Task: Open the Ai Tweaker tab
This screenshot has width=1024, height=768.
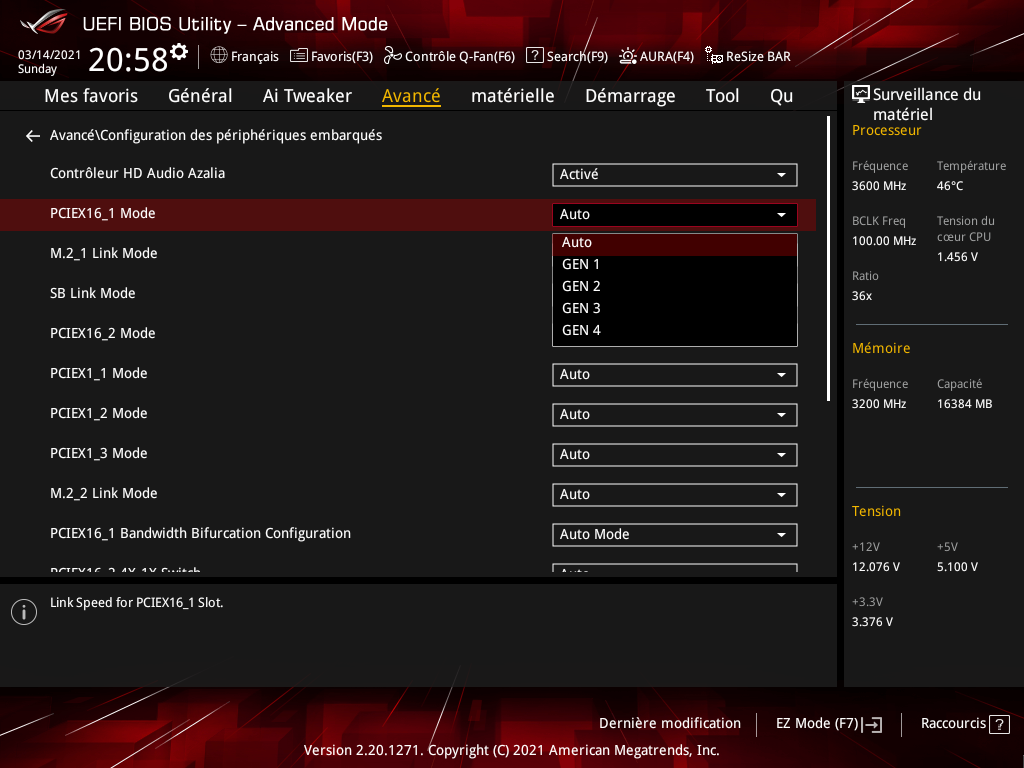Action: pos(307,96)
